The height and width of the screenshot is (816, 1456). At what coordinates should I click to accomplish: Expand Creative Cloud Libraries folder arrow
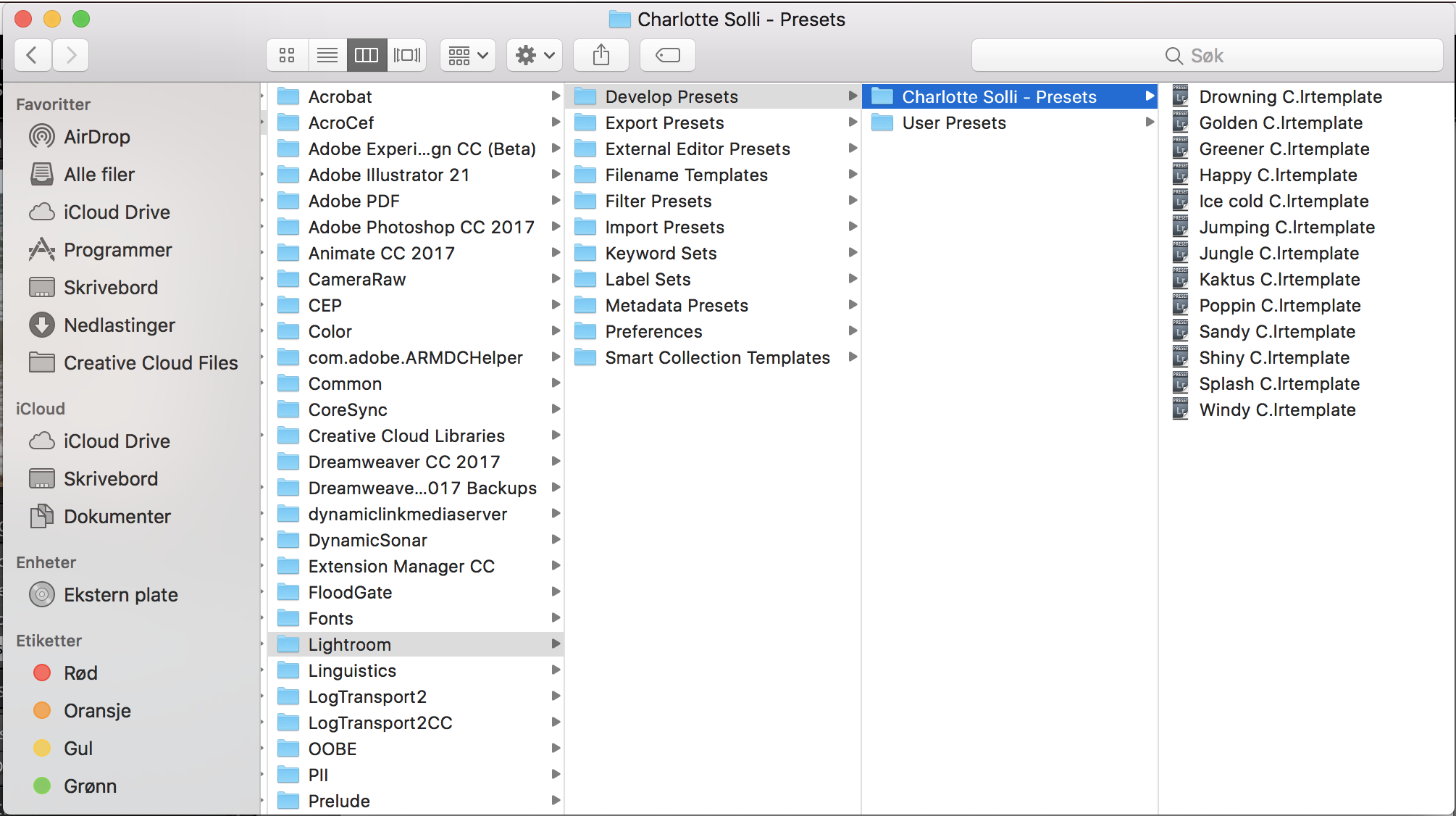[556, 435]
